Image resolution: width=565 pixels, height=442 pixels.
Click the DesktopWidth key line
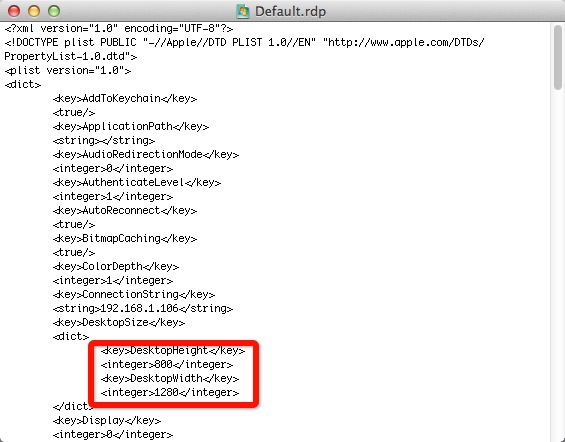170,378
